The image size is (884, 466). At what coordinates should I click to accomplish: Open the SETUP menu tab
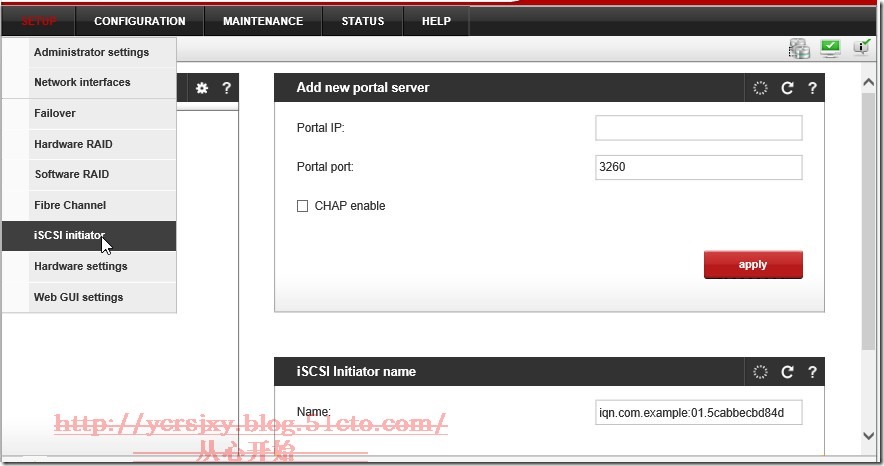click(38, 21)
